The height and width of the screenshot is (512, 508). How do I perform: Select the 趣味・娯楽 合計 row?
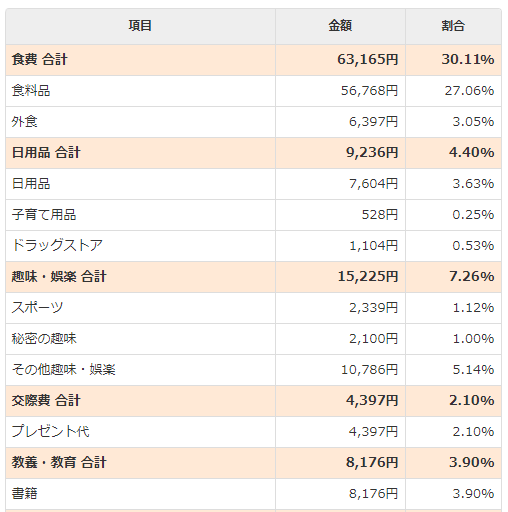click(253, 277)
